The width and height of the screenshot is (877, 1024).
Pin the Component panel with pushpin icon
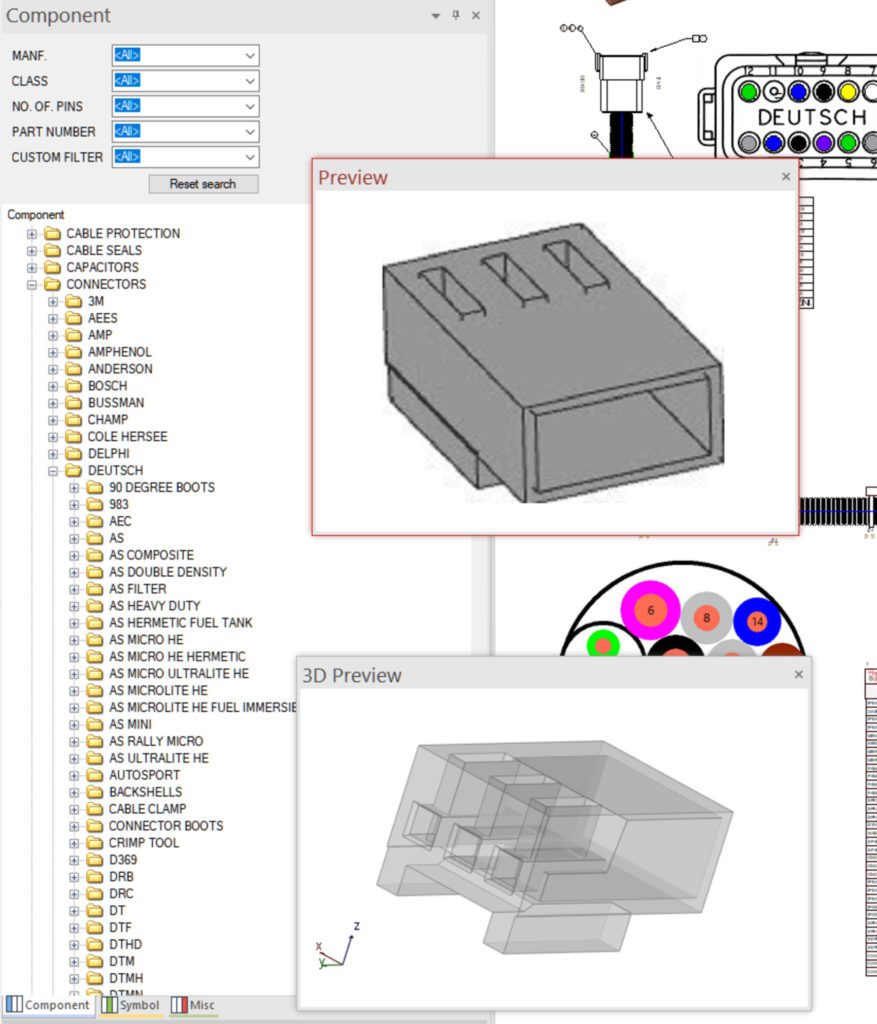pos(456,16)
